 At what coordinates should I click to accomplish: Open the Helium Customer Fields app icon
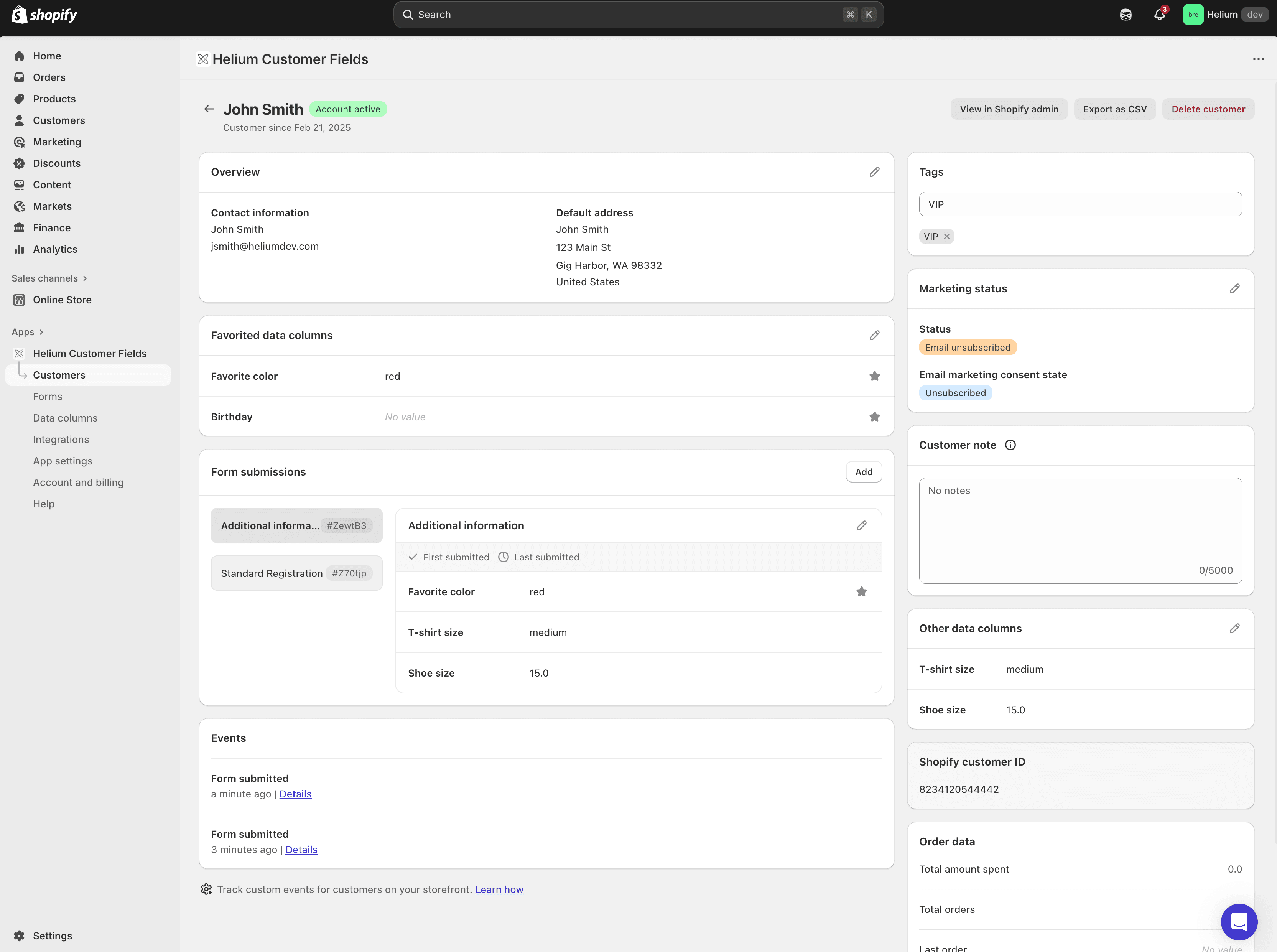[x=20, y=353]
